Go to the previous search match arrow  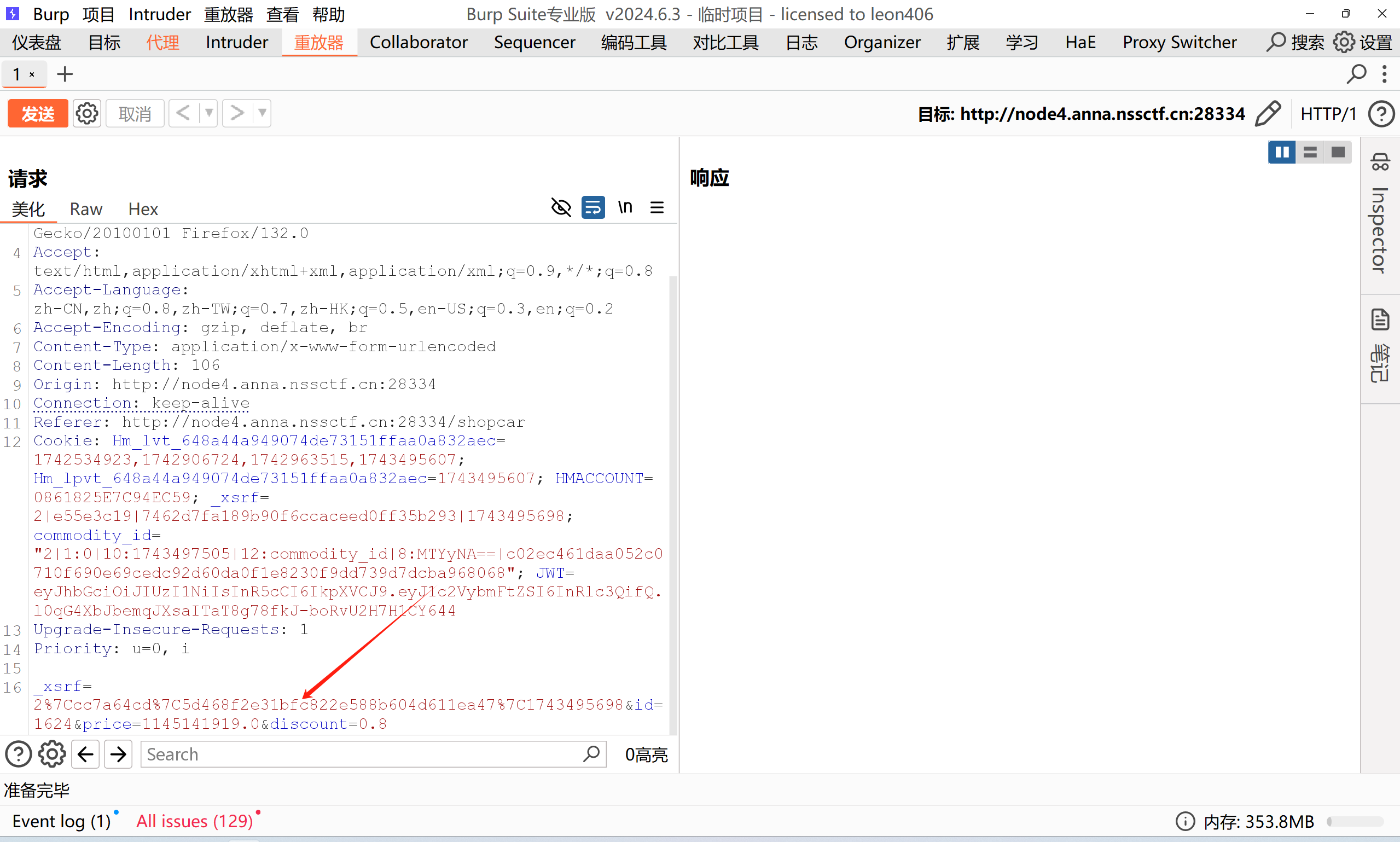tap(86, 754)
